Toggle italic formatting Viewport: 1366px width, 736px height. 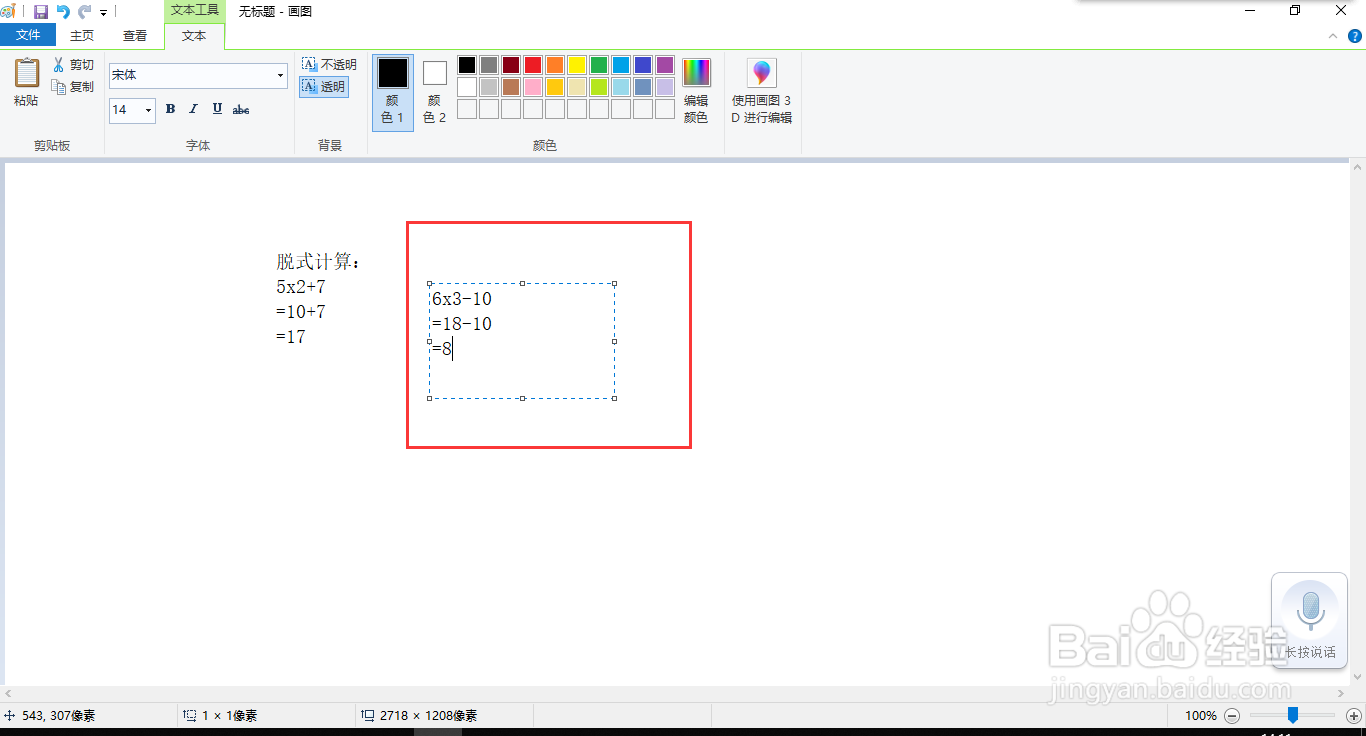coord(193,109)
